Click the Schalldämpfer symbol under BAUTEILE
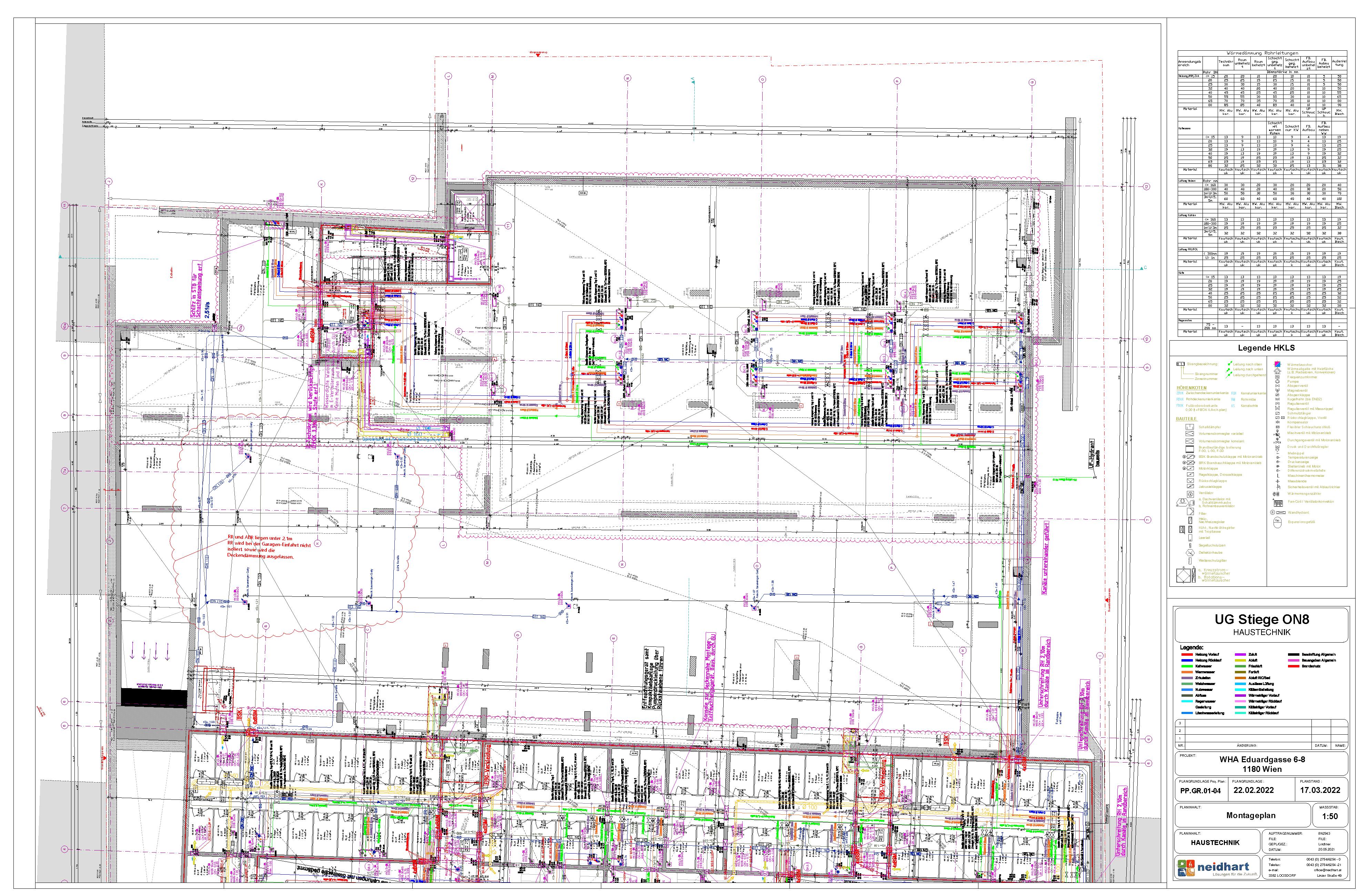 1190,427
